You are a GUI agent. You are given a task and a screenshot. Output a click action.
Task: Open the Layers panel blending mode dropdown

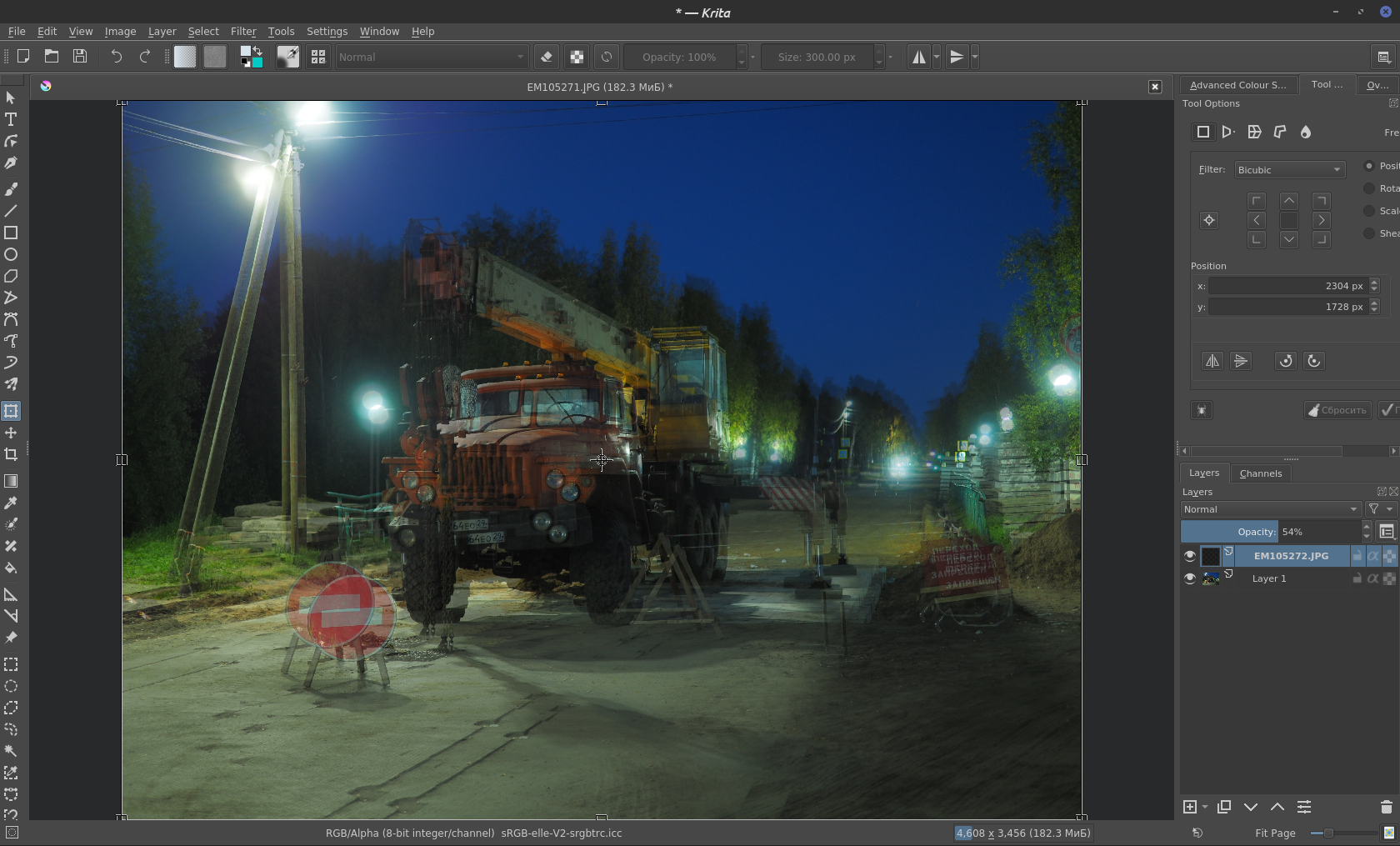(x=1271, y=509)
